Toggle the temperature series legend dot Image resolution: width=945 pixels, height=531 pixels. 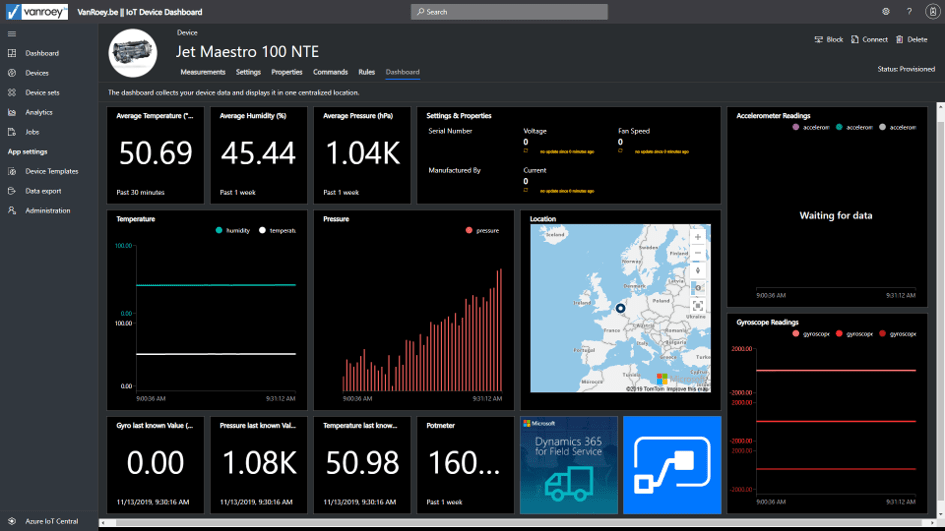(x=262, y=230)
